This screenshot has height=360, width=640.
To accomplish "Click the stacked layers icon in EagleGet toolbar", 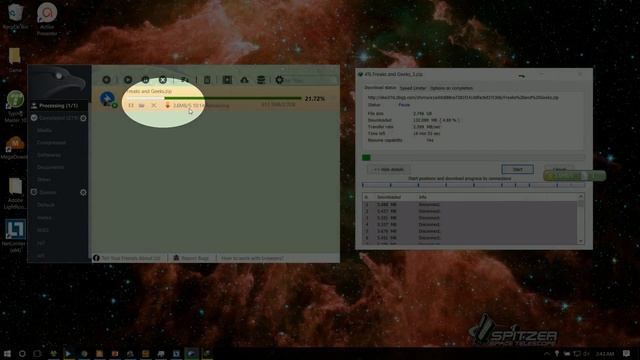I will (261, 80).
